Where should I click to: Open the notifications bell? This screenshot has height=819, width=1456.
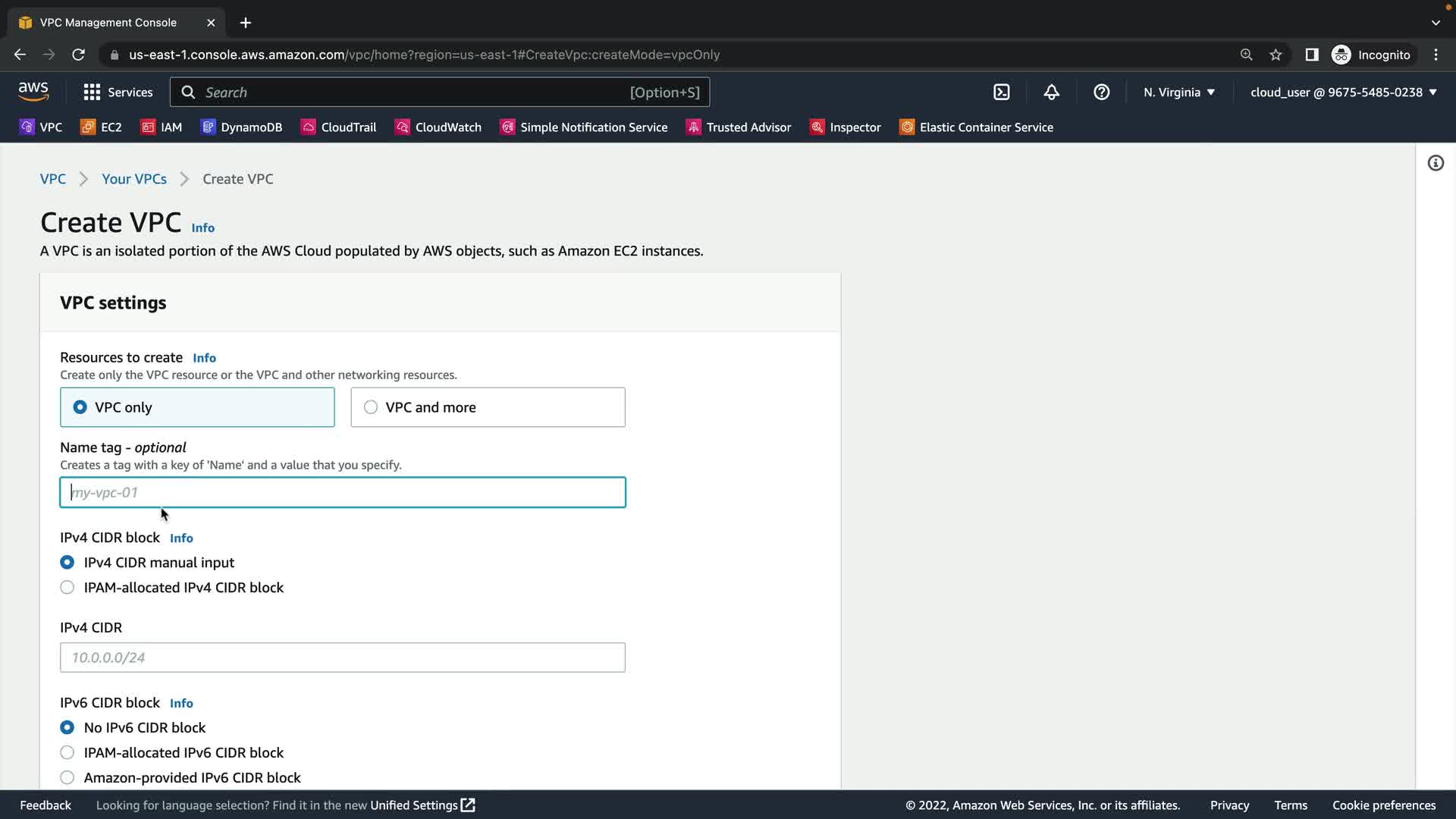(1051, 93)
